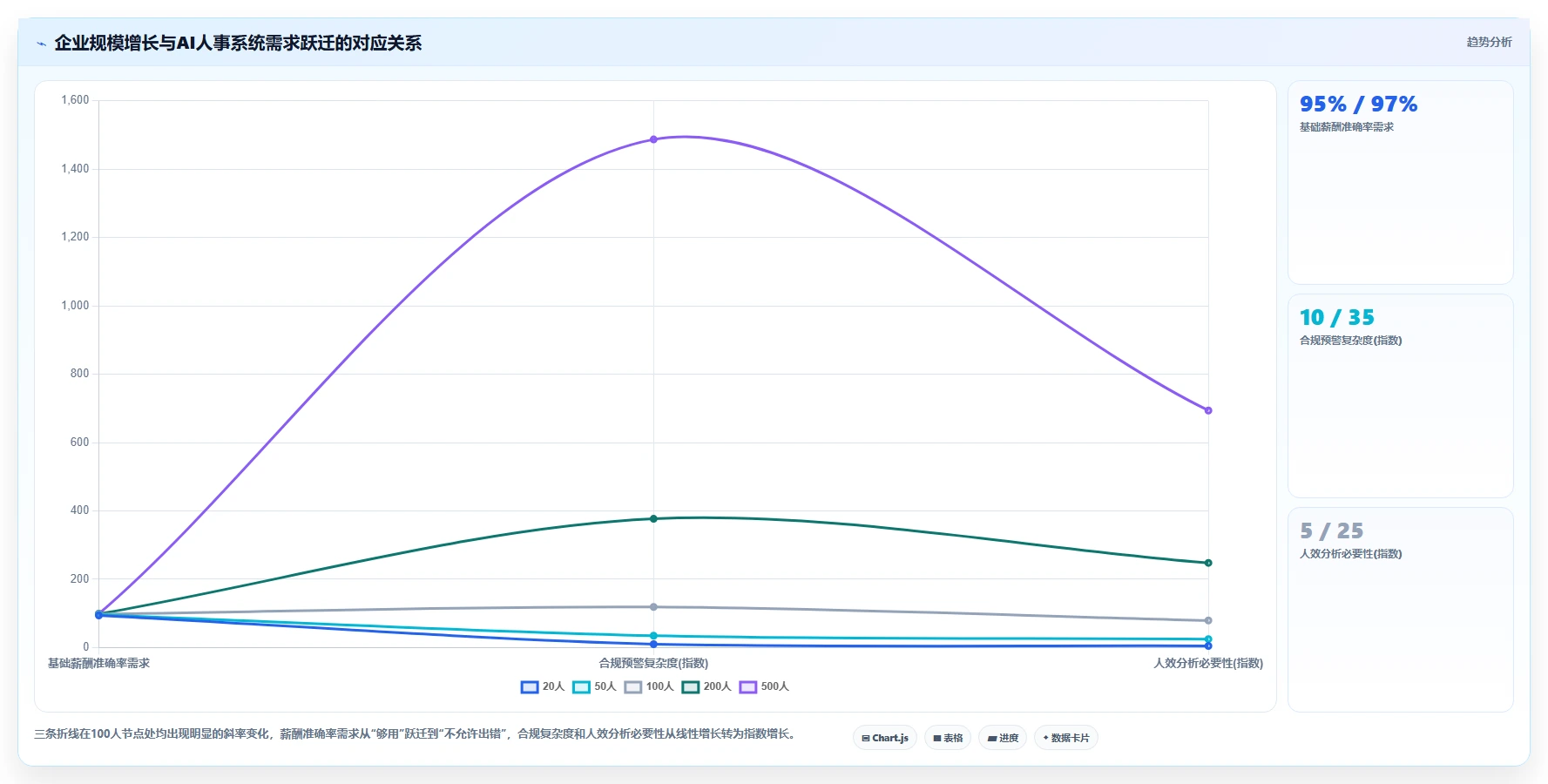This screenshot has width=1548, height=784.
Task: Click the 500人 peak data point
Action: tap(653, 139)
